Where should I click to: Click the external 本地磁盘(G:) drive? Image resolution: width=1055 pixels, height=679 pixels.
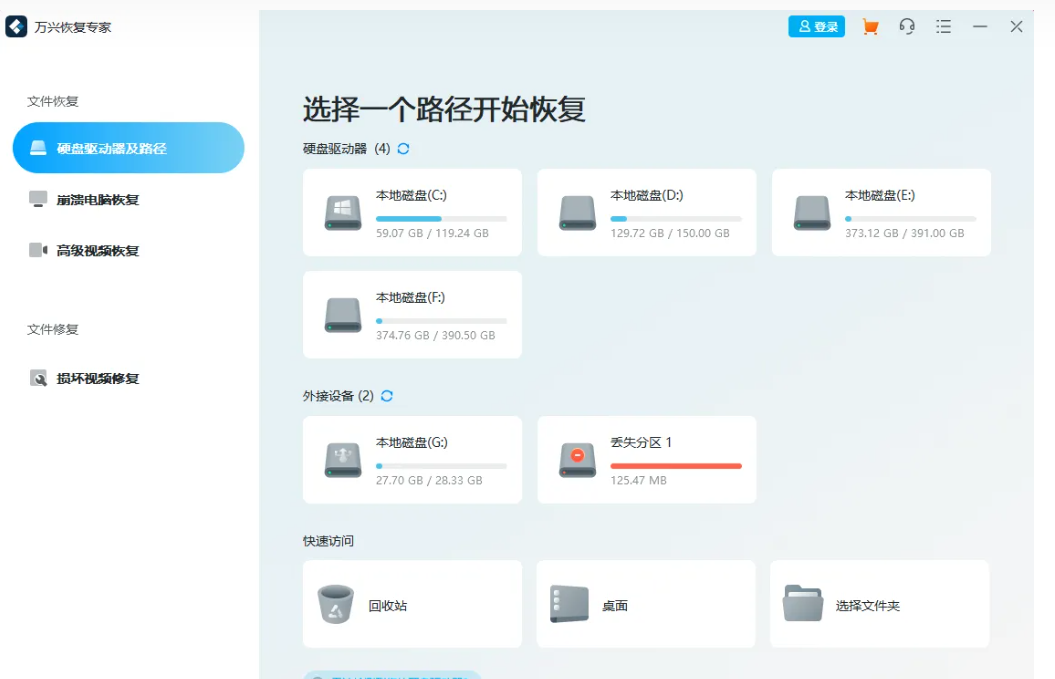coord(412,459)
